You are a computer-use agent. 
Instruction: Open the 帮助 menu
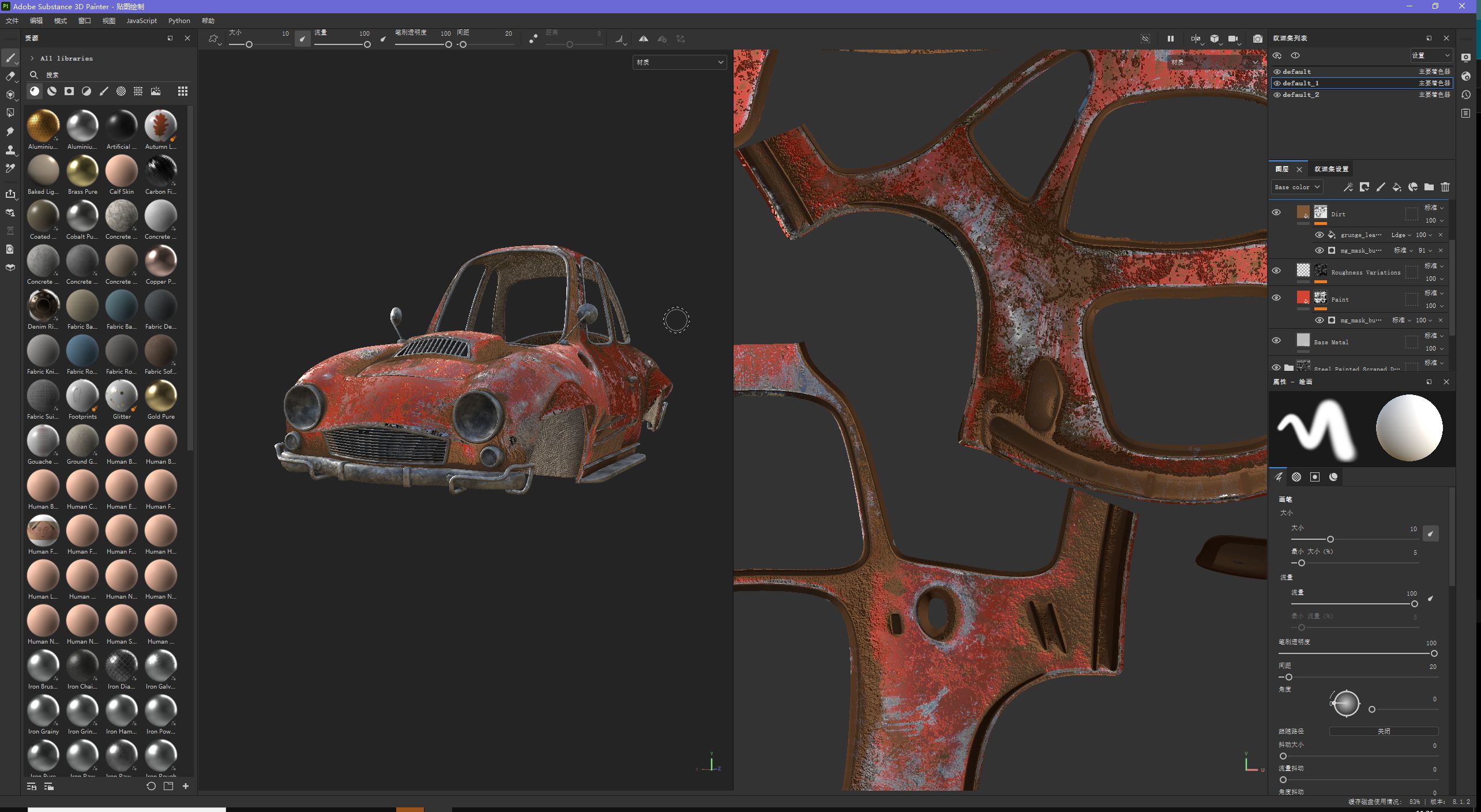tap(208, 21)
